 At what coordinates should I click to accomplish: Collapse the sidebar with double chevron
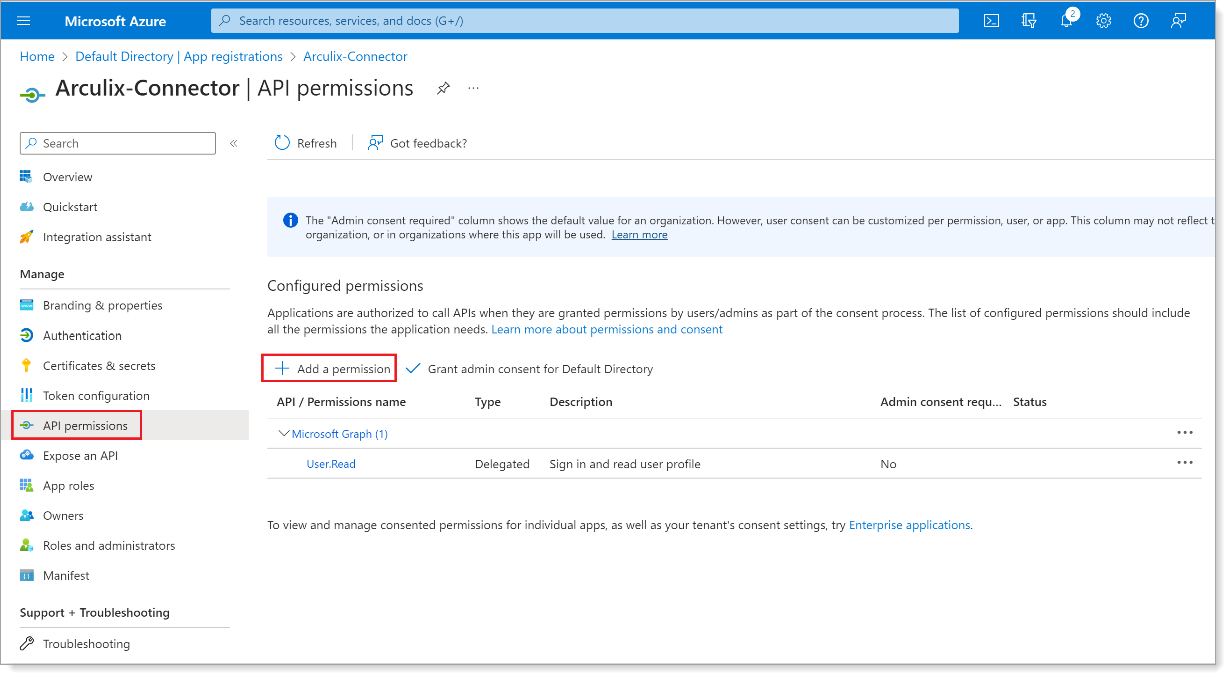[234, 144]
